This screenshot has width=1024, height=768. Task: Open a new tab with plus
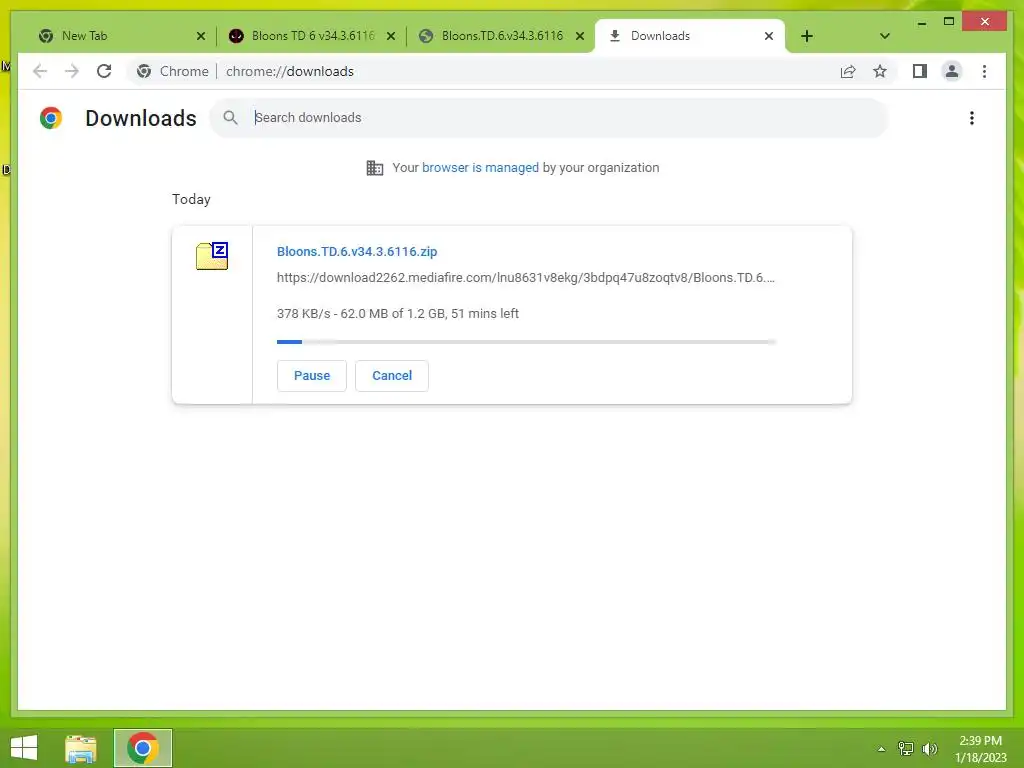pyautogui.click(x=807, y=36)
